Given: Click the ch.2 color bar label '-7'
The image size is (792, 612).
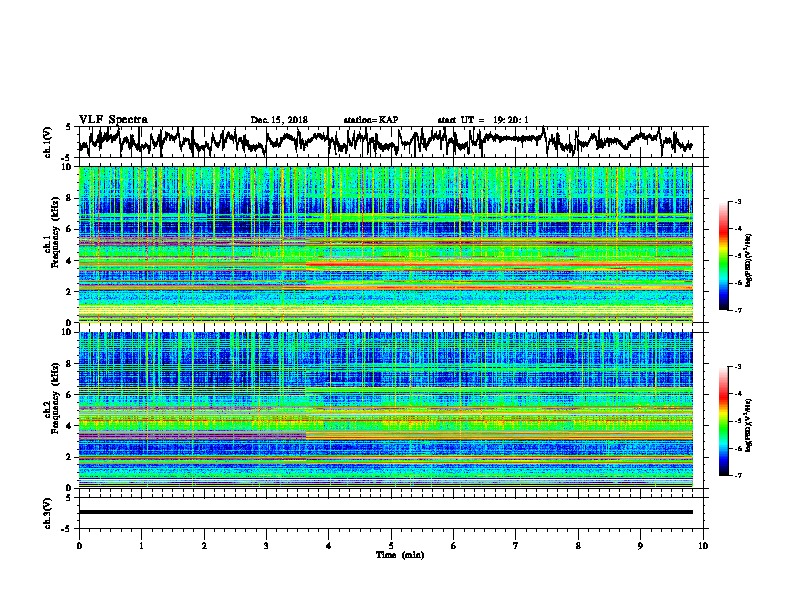Looking at the screenshot, I should pos(738,475).
